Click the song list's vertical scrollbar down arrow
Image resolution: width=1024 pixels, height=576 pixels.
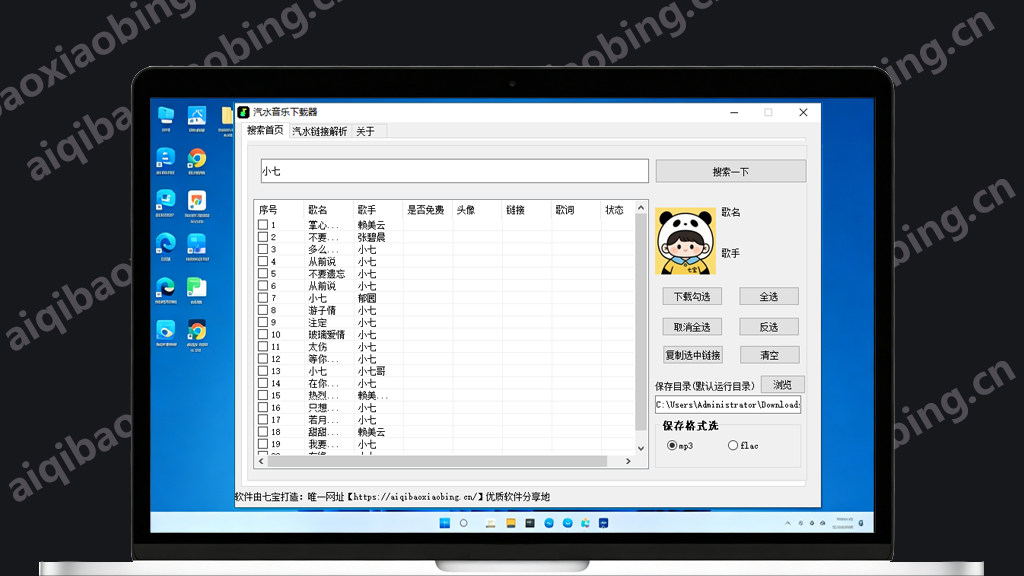[x=641, y=448]
